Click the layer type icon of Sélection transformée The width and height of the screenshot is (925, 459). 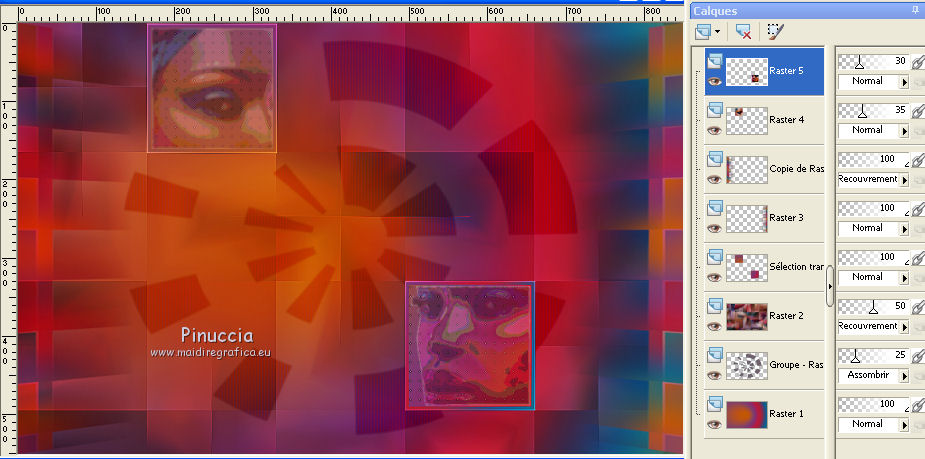[715, 256]
